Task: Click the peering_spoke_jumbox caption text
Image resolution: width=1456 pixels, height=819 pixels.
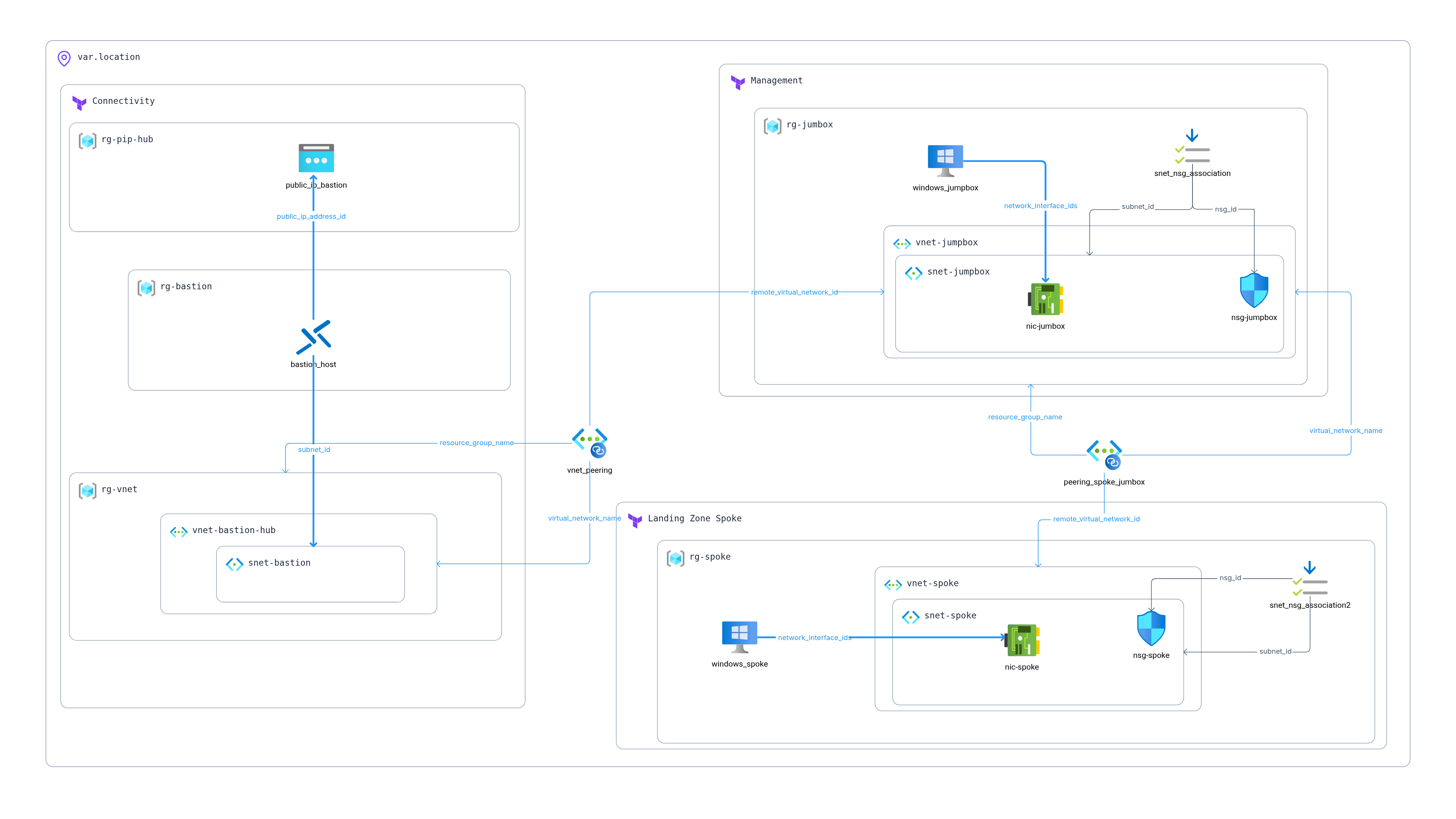Action: click(x=1104, y=482)
